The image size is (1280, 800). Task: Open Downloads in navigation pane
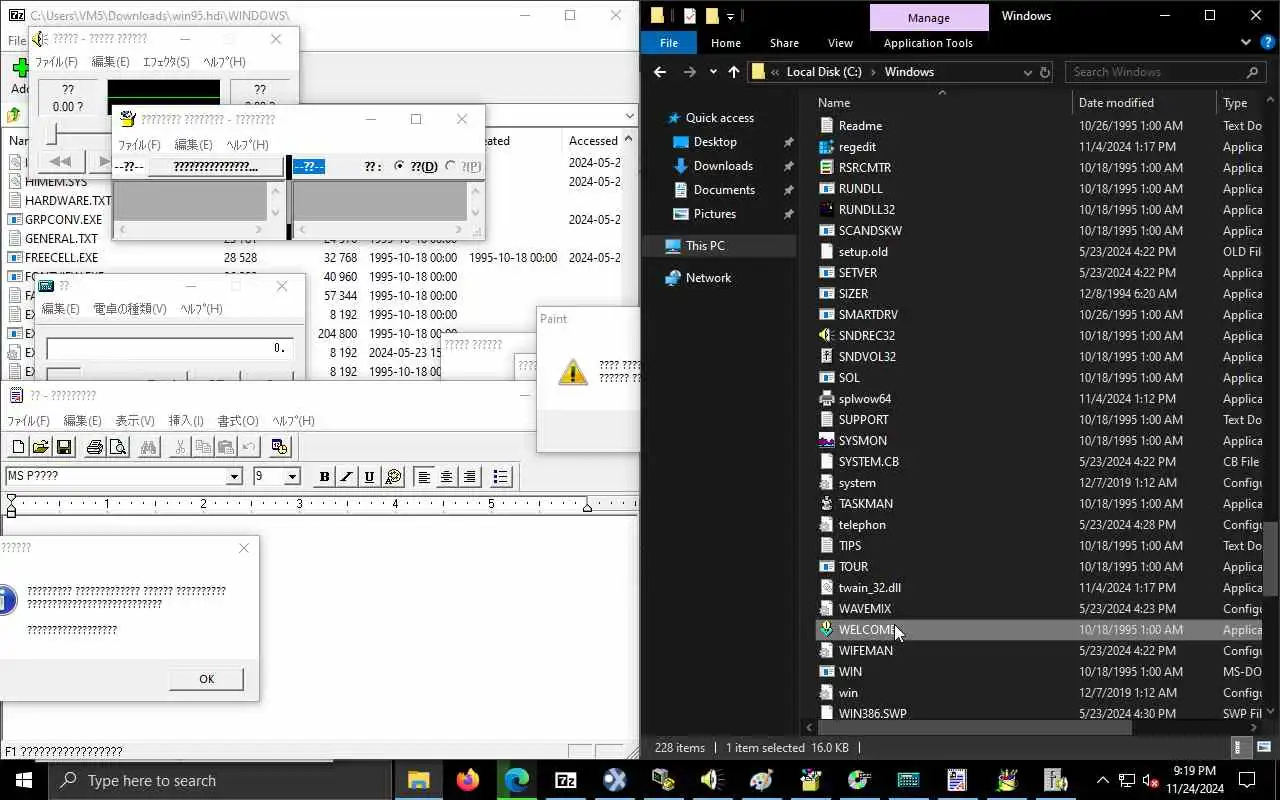click(x=723, y=166)
